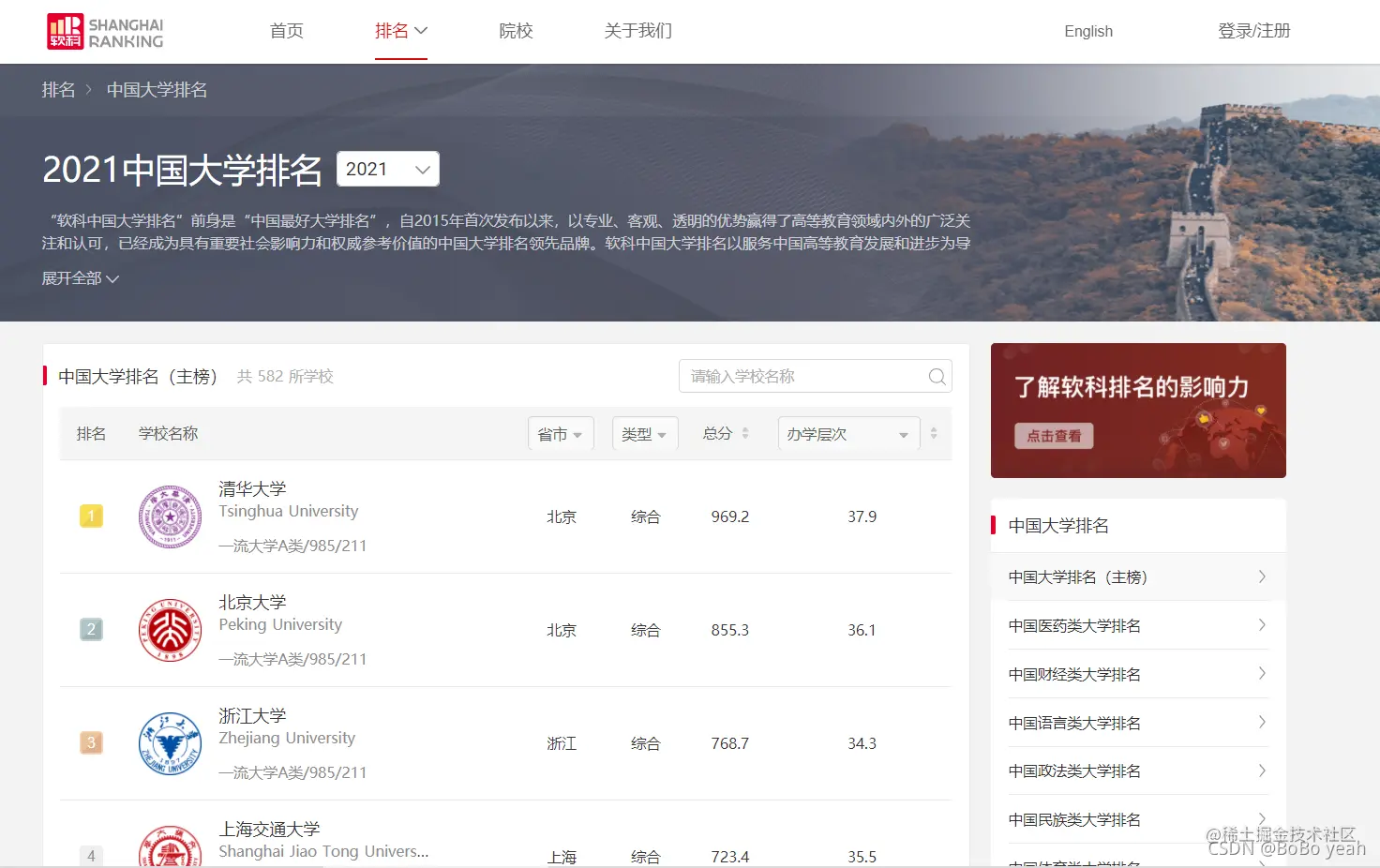1380x868 pixels.
Task: Click the arrow beside 中国政法类大学排名
Action: click(1262, 771)
